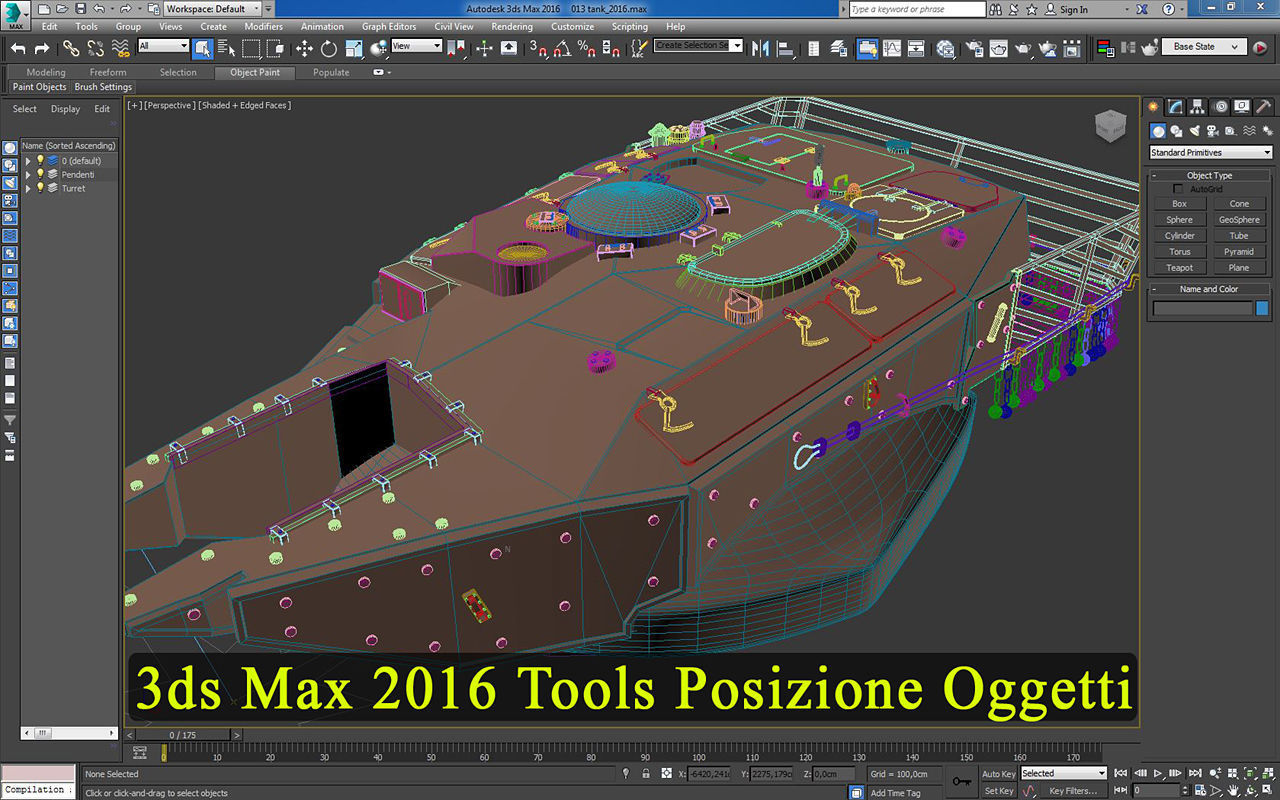1280x800 pixels.
Task: Open the key filter Selected dropdown
Action: [x=1063, y=774]
